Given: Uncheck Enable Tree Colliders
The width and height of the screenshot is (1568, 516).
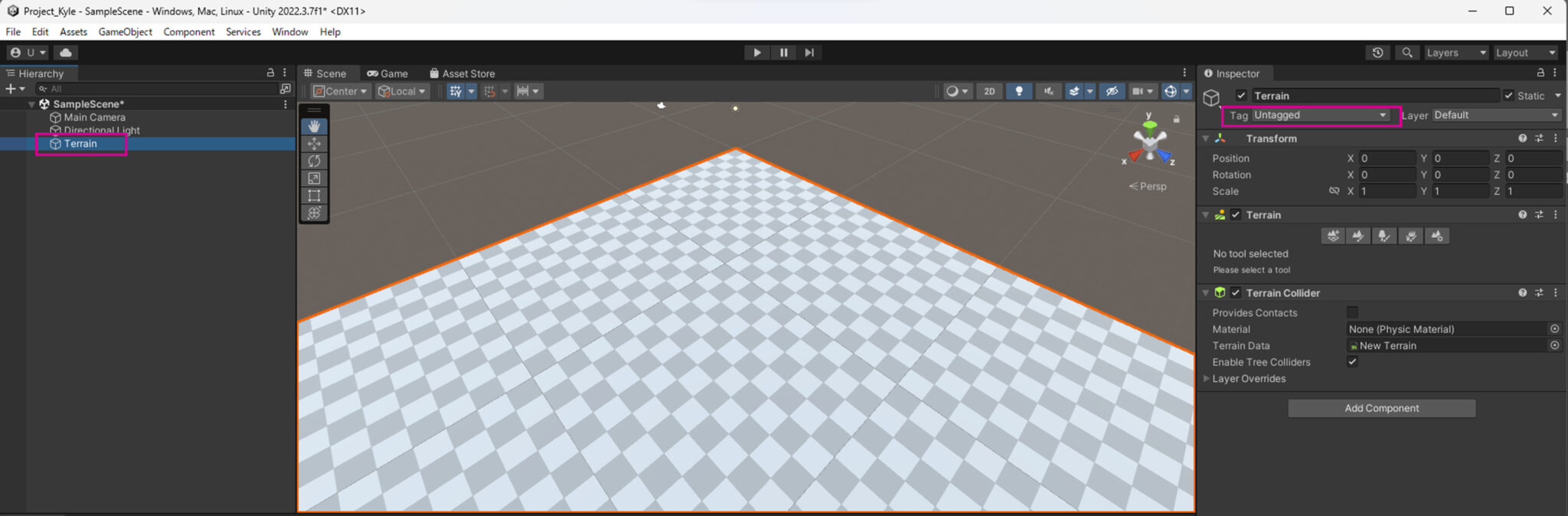Looking at the screenshot, I should [x=1352, y=362].
